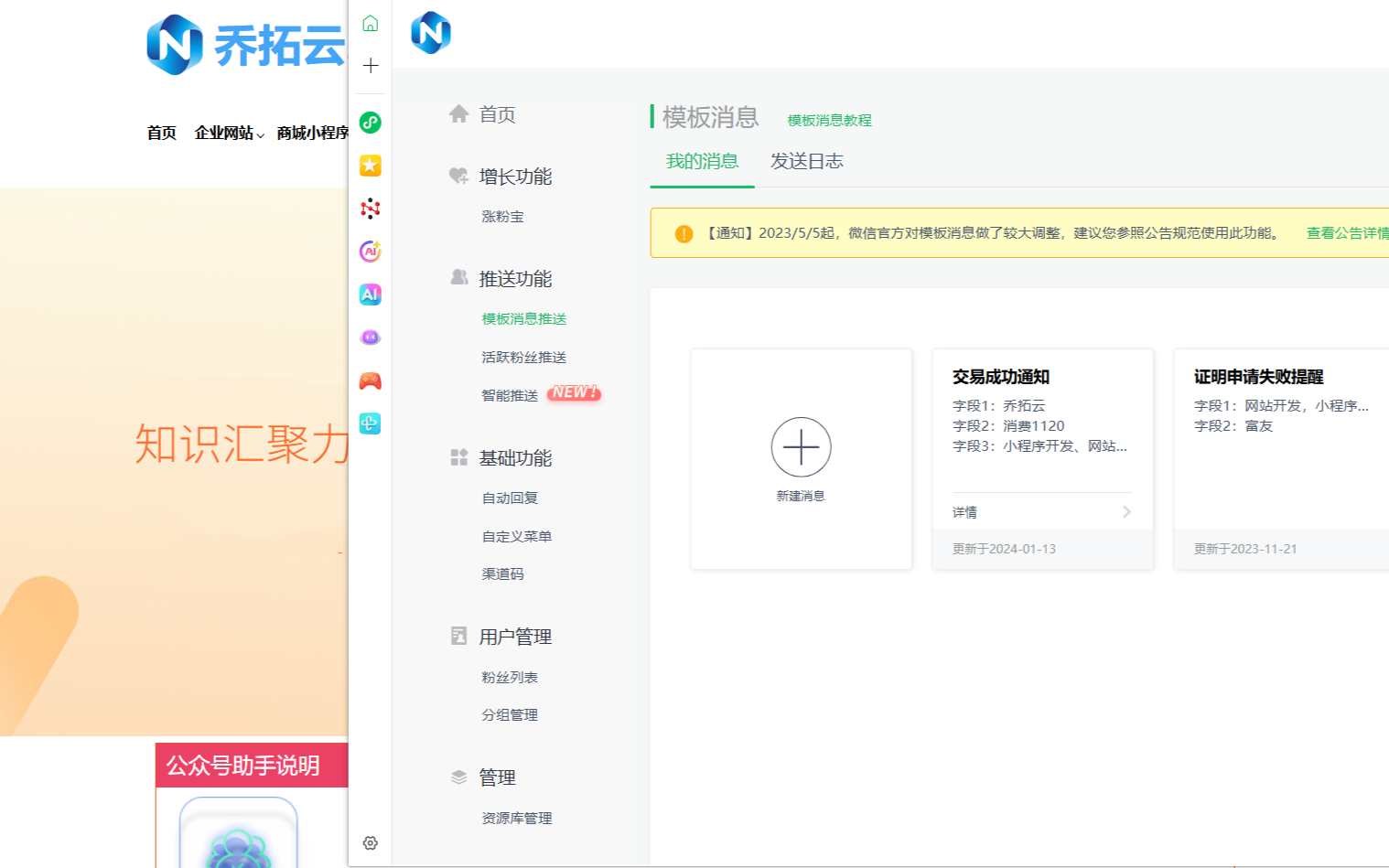Go to 自定义菜单 in left menu
The width and height of the screenshot is (1389, 868).
pyautogui.click(x=516, y=537)
